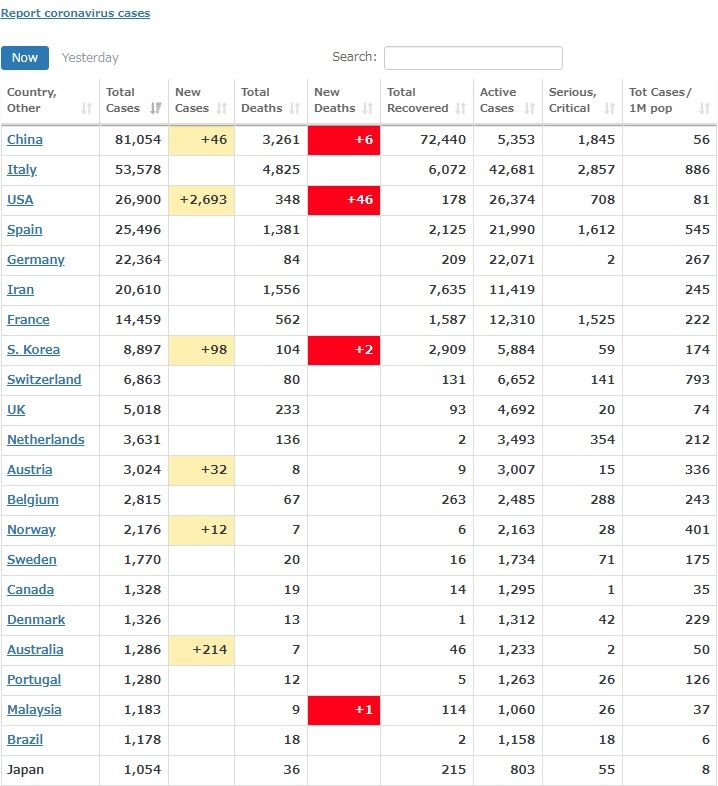Switch to the Now tab
The image size is (718, 786).
point(25,58)
